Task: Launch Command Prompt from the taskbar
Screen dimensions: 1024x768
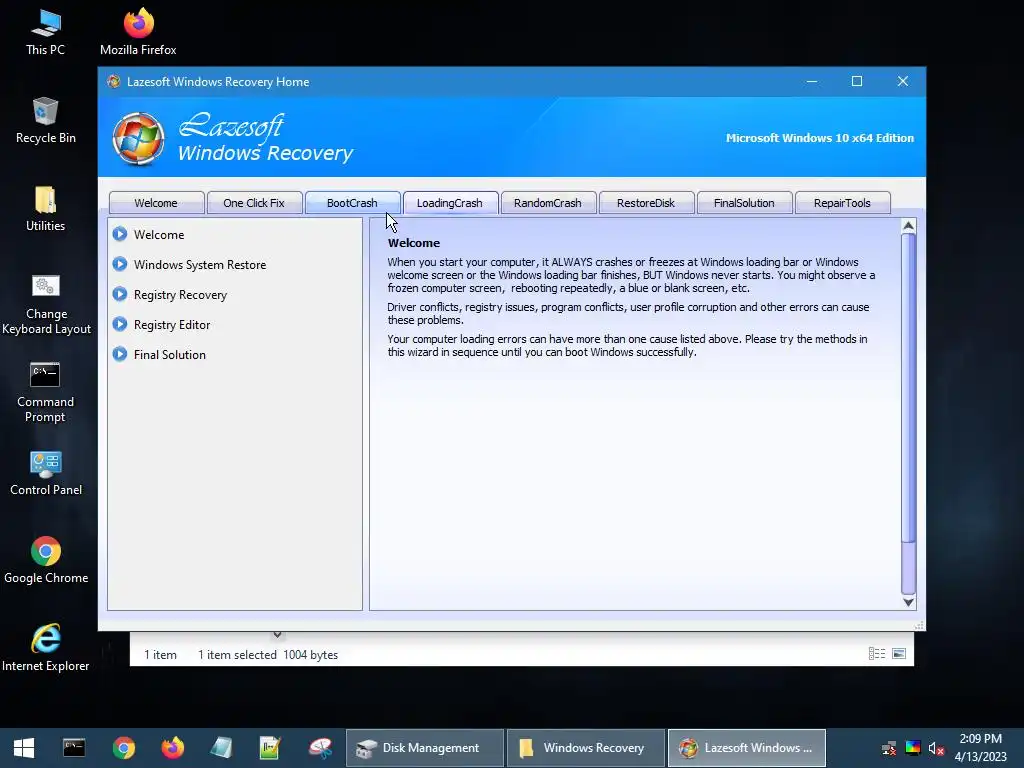Action: (74, 748)
